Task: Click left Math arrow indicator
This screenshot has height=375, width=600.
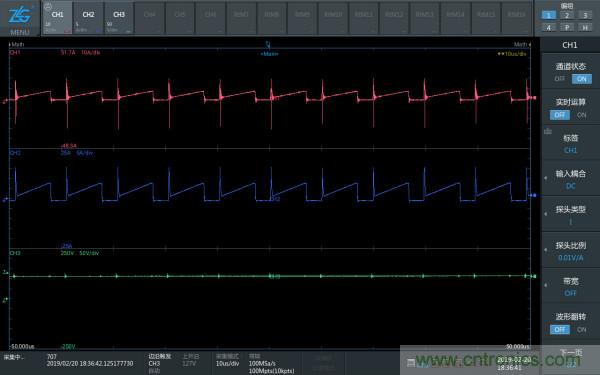Action: [x=16, y=44]
